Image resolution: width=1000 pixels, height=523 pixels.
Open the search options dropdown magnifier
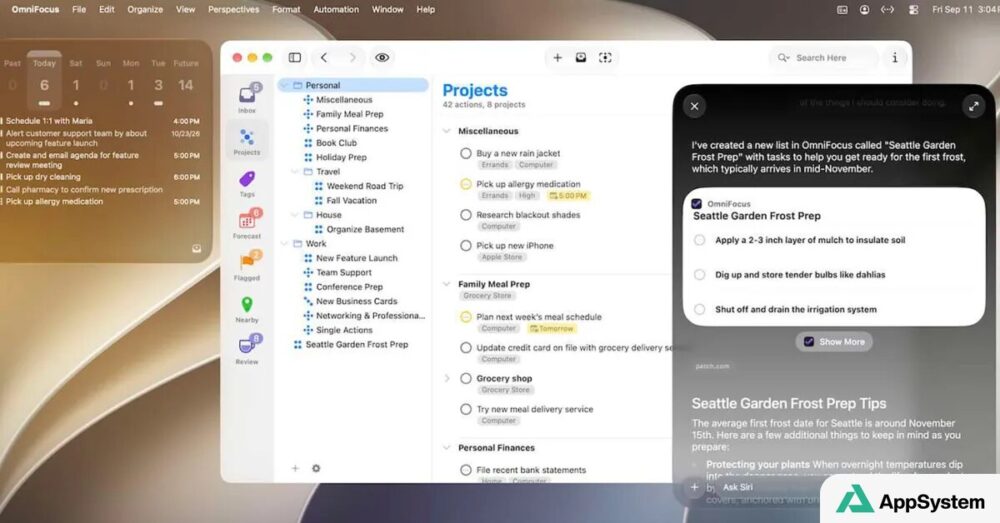[x=784, y=57]
